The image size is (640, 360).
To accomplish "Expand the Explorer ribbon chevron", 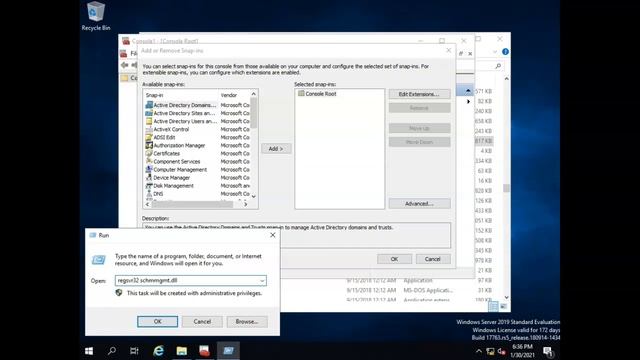I will [x=495, y=52].
